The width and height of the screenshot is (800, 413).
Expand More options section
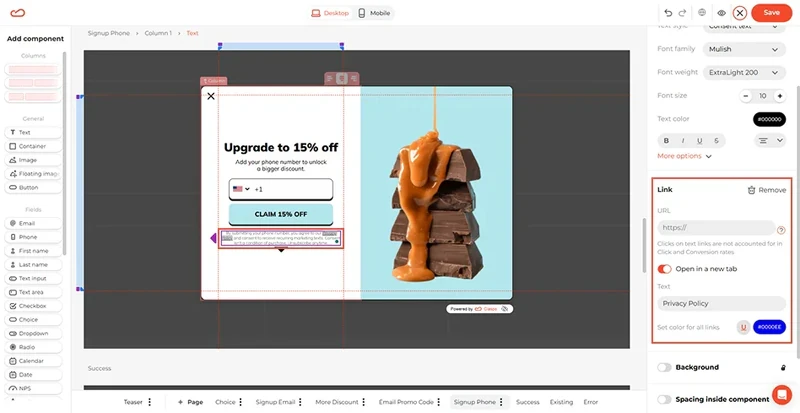tap(684, 156)
